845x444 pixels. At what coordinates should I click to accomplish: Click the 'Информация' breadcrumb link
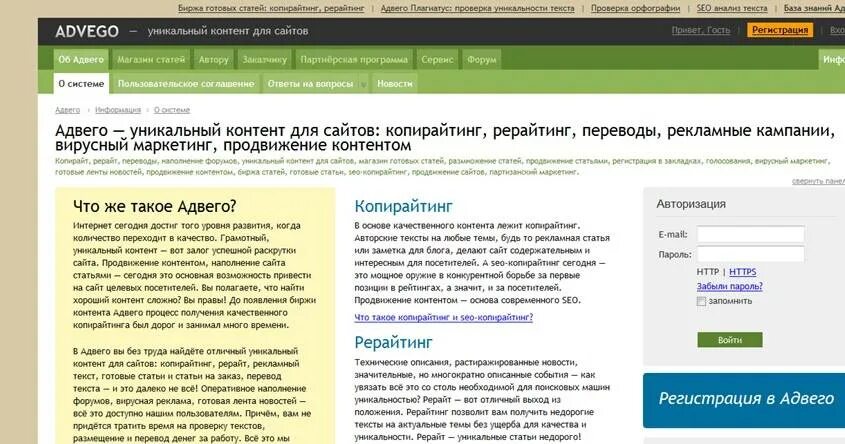[118, 110]
